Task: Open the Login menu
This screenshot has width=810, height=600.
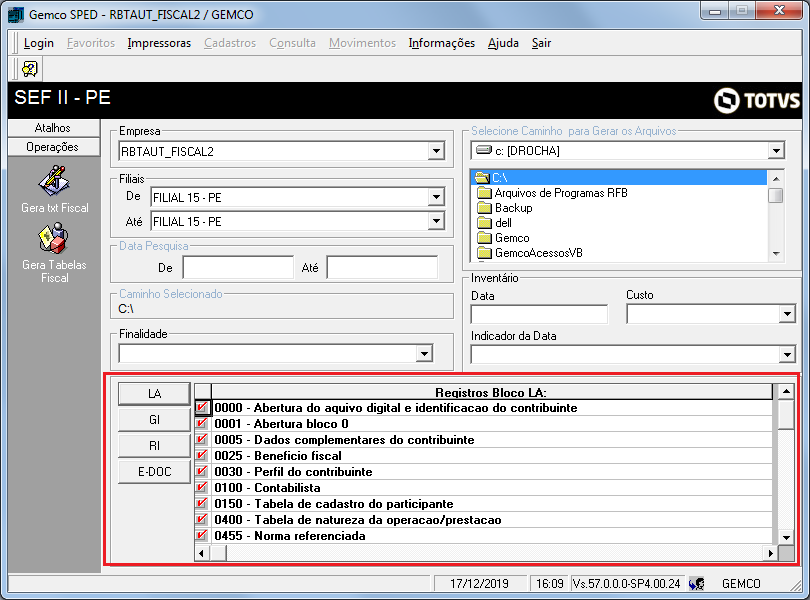Action: [x=39, y=43]
